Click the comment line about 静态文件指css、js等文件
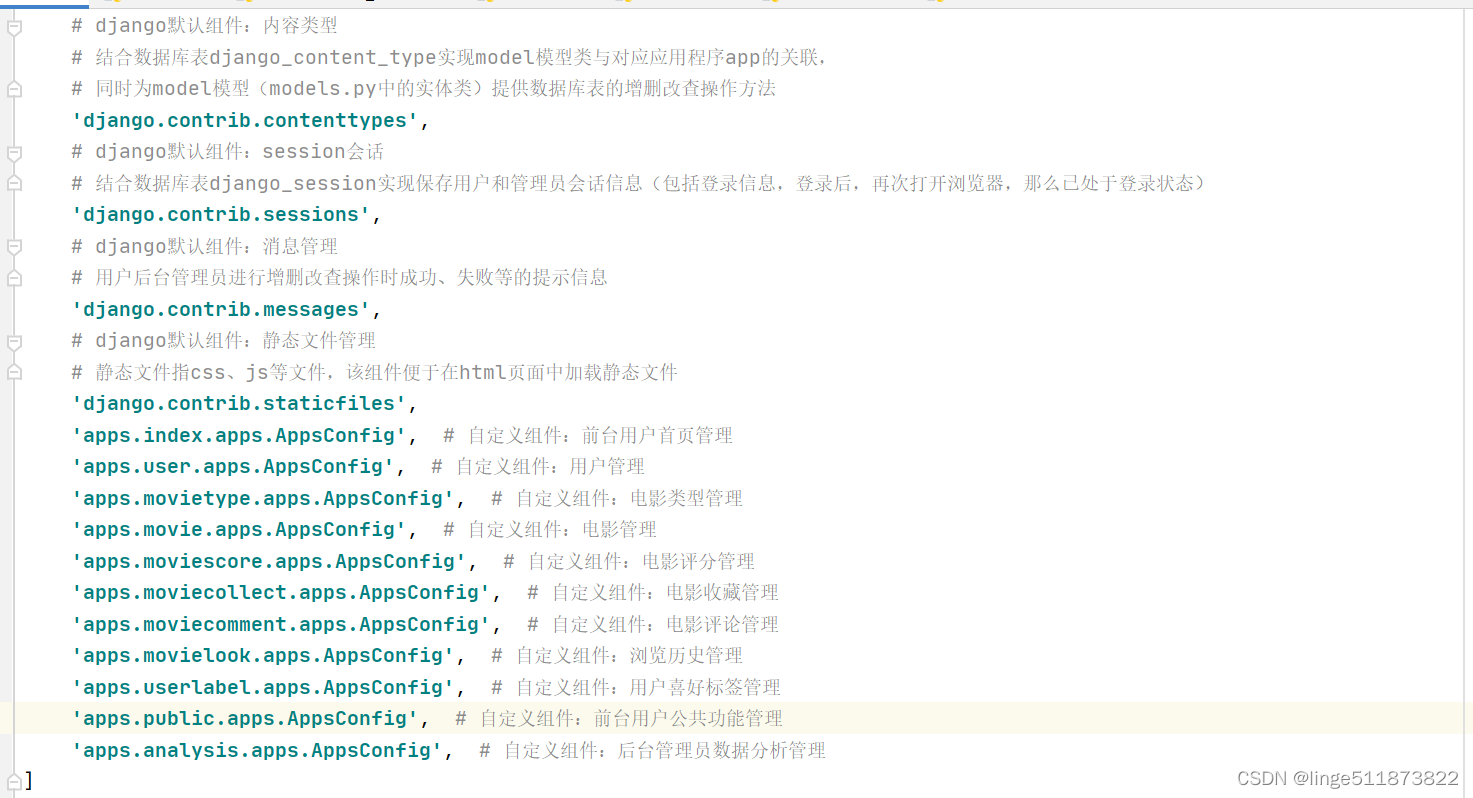1473x798 pixels. (x=375, y=373)
